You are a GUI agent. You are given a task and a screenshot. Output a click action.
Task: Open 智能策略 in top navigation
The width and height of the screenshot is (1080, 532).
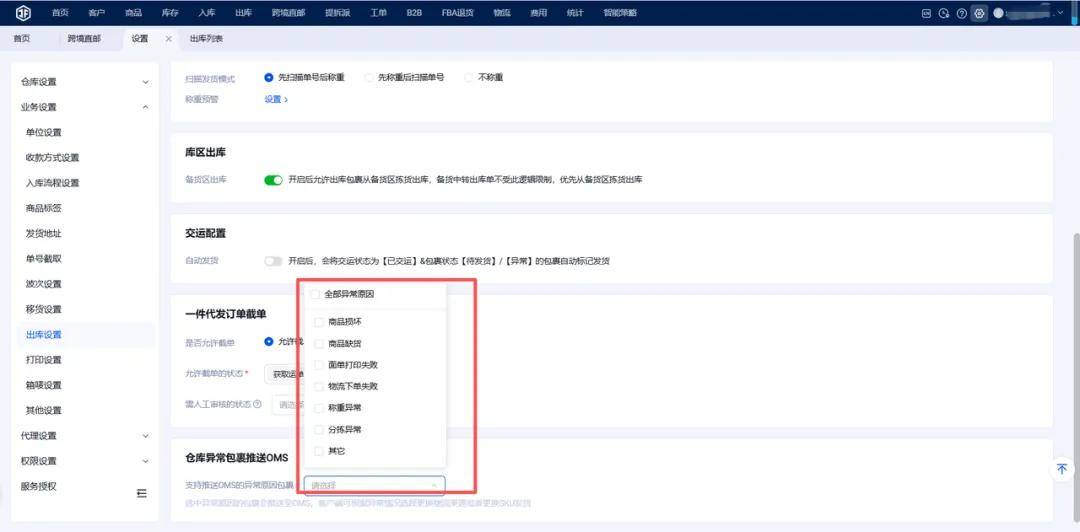[x=620, y=13]
